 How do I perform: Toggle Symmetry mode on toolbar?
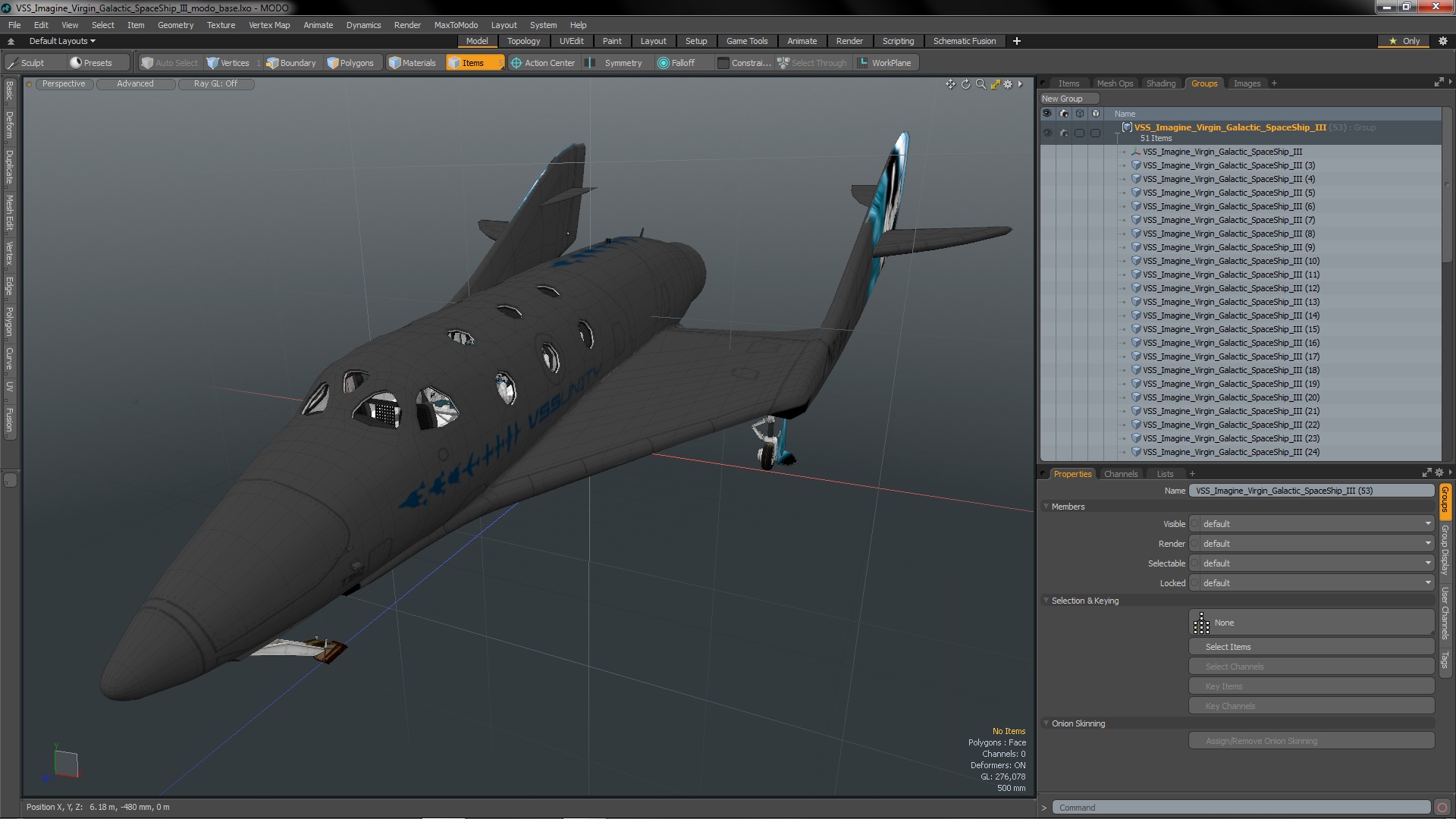click(x=616, y=63)
